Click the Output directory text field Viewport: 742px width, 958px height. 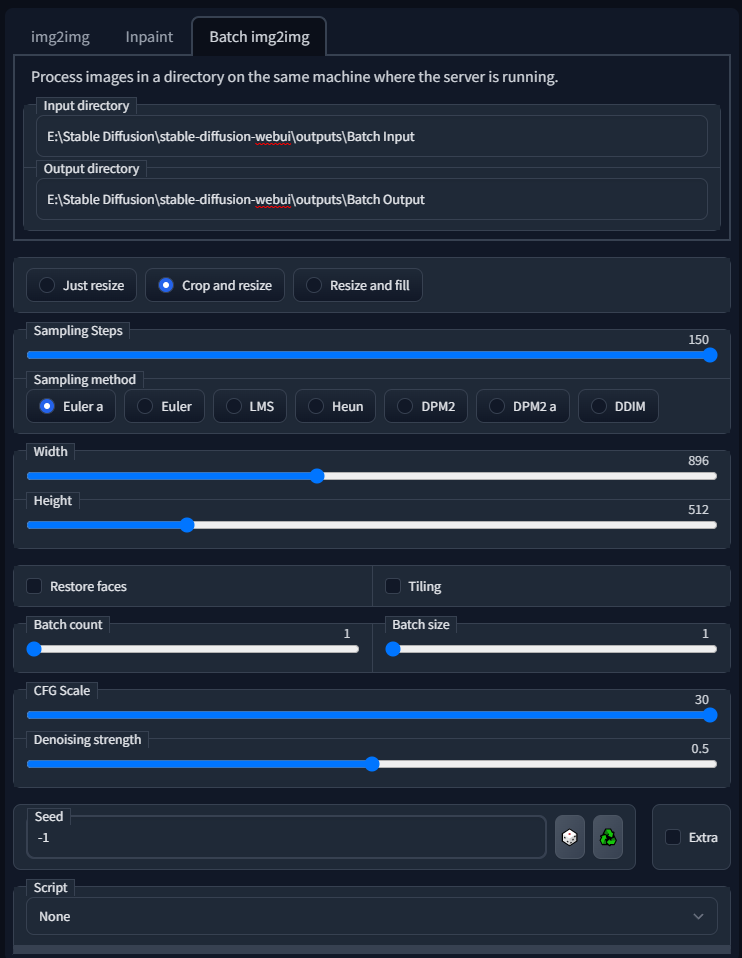tap(372, 199)
